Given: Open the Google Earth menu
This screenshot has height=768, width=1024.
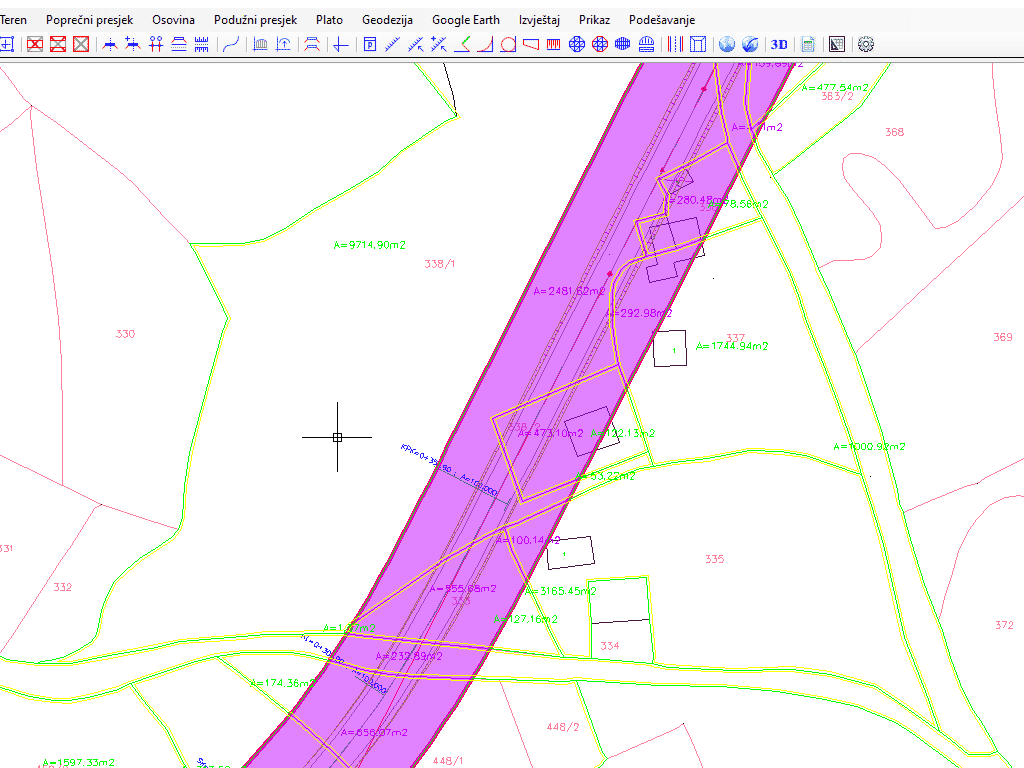Looking at the screenshot, I should 466,20.
